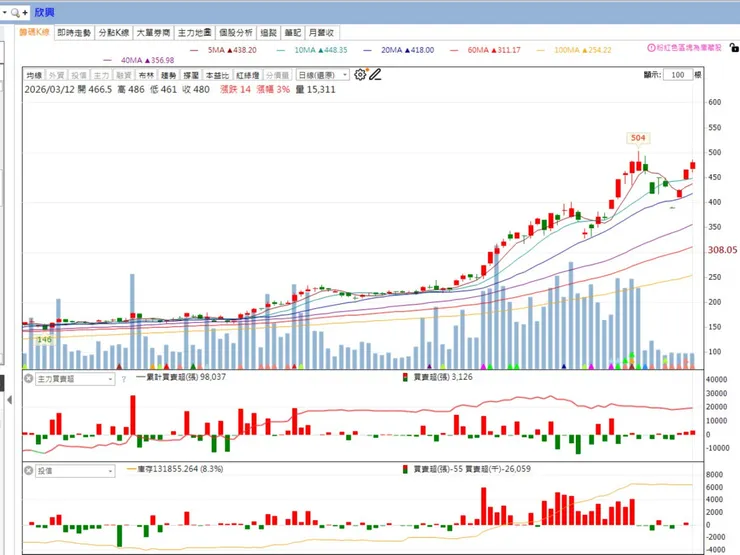740x555 pixels.
Task: Click the 欣興 stock name
Action: 44,12
